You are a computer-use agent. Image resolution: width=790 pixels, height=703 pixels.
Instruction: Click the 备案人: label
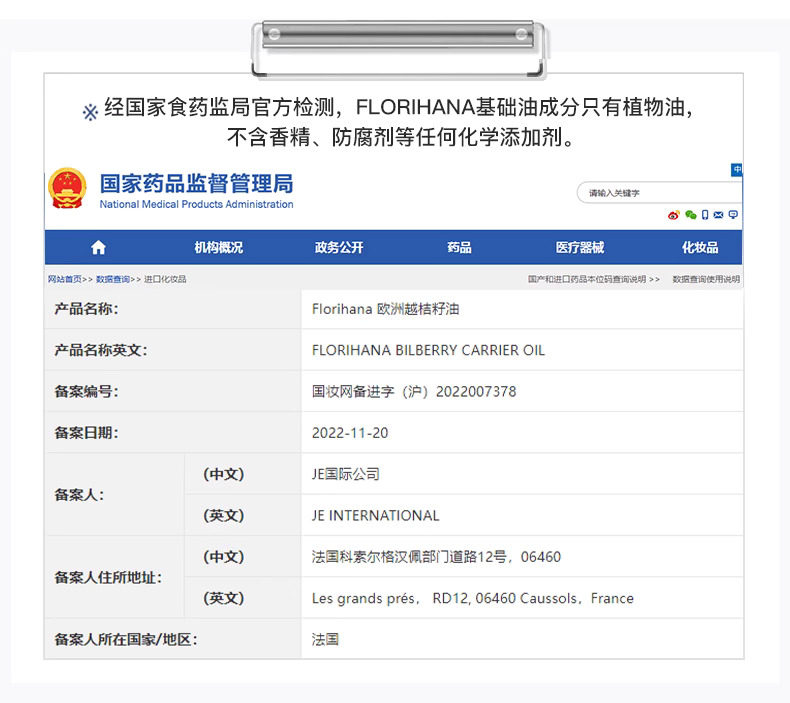point(79,495)
